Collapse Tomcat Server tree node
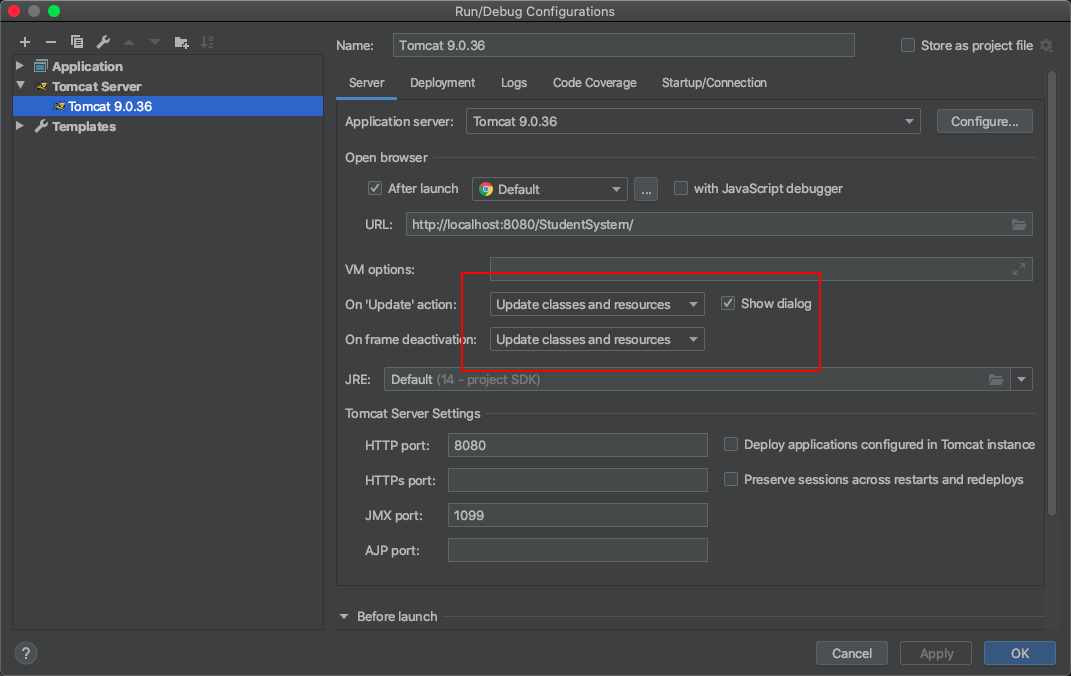 (20, 85)
